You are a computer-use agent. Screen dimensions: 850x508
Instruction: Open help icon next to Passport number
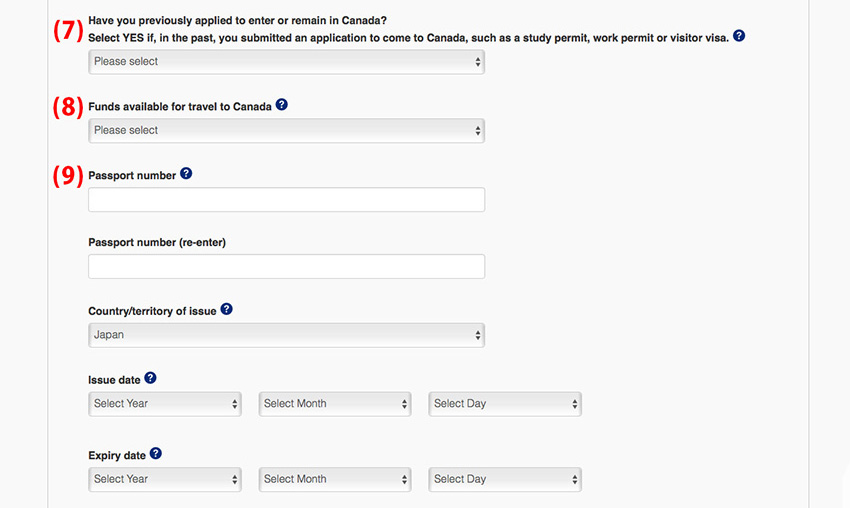point(186,174)
